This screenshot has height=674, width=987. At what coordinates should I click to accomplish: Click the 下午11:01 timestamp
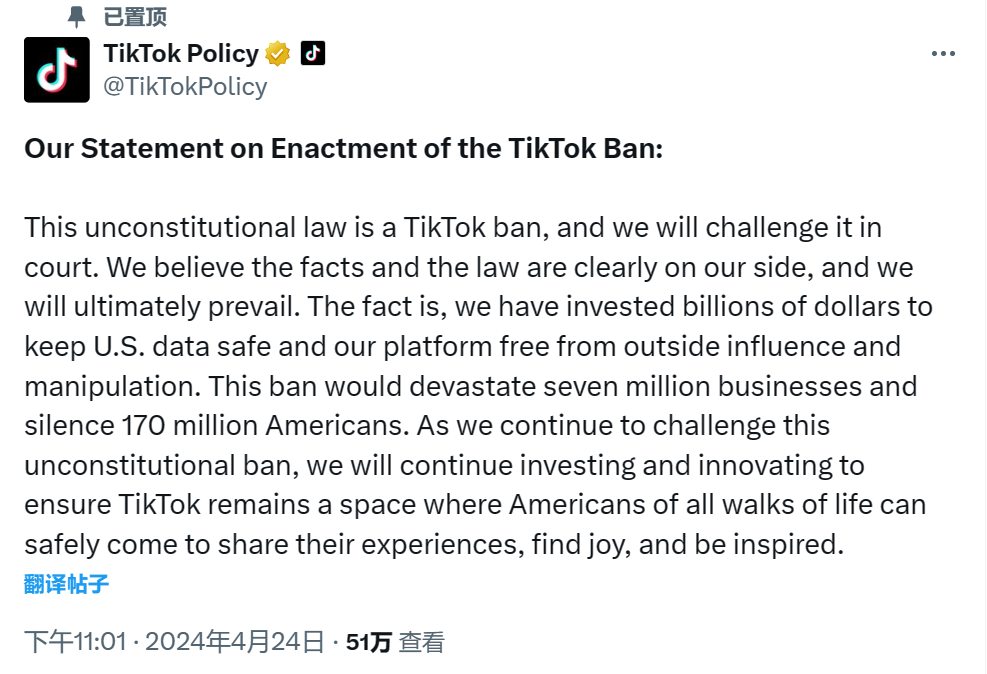(x=76, y=642)
